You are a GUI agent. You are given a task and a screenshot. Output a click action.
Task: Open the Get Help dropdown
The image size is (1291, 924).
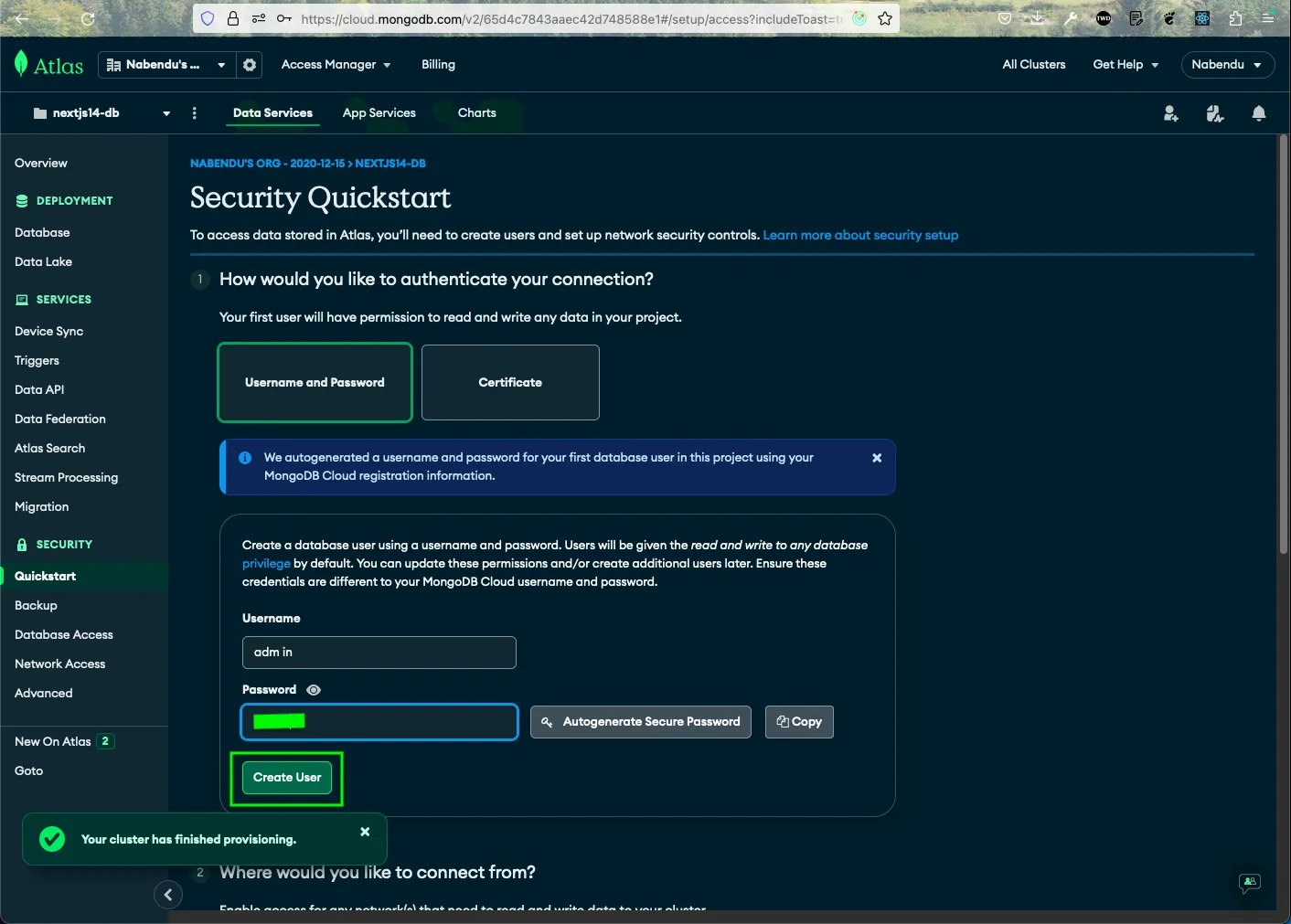1126,65
